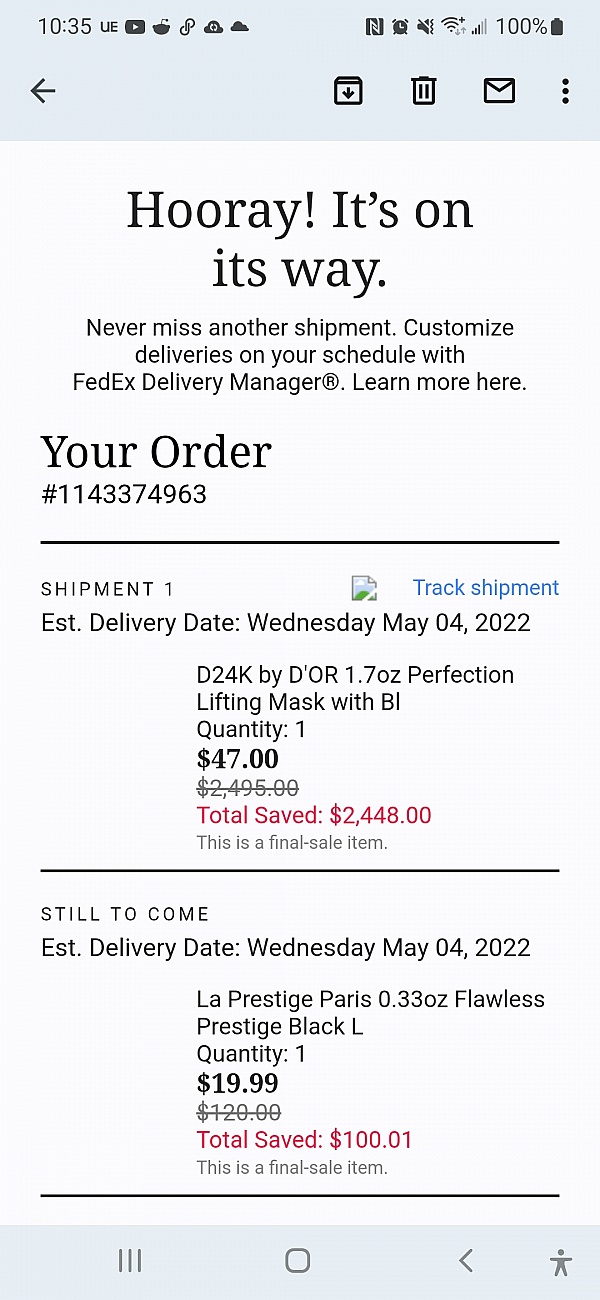Tap the 10:35 clock in status bar
Screen dimensions: 600x1300
point(64,27)
